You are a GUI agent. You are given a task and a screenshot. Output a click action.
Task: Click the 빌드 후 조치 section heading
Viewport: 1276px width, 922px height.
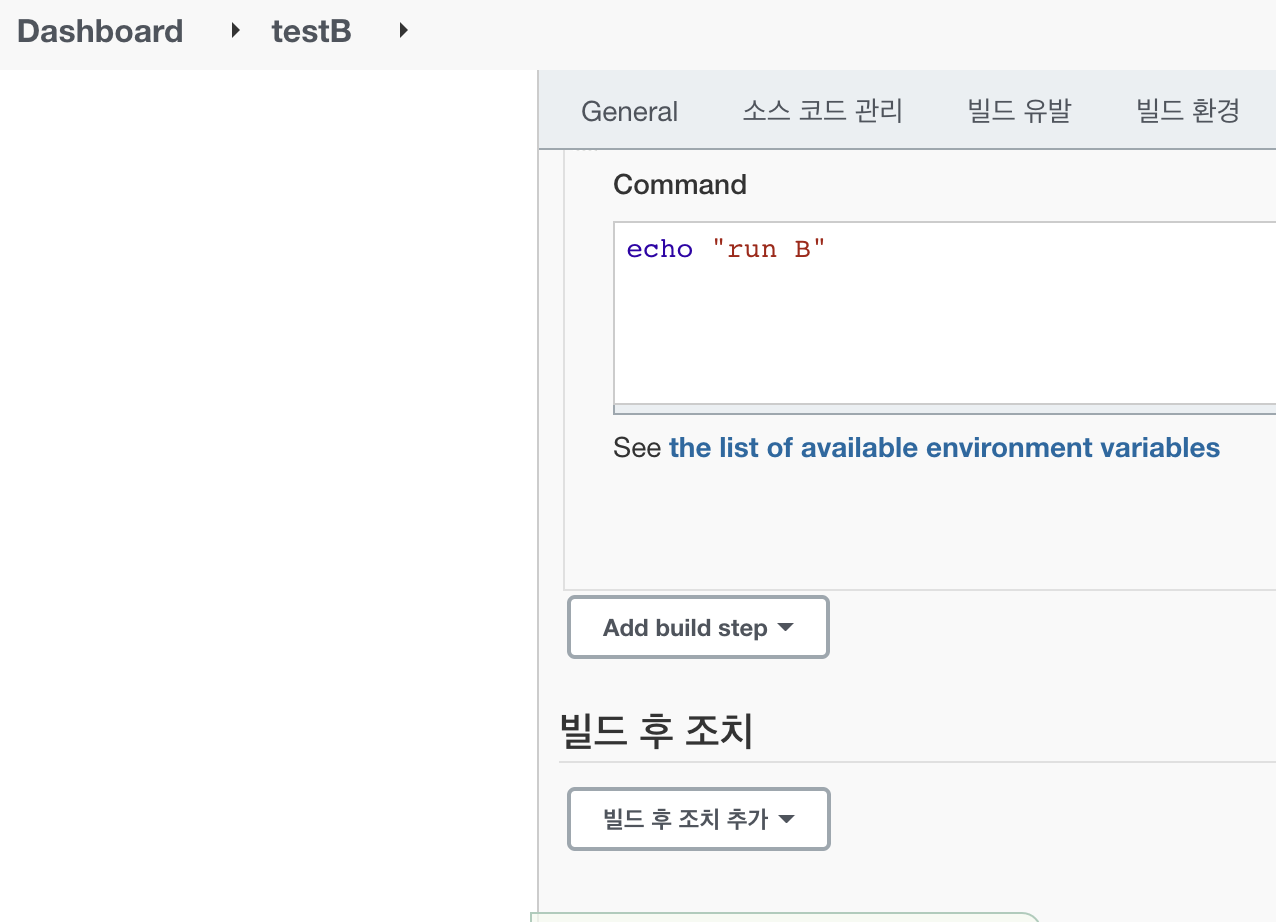656,732
